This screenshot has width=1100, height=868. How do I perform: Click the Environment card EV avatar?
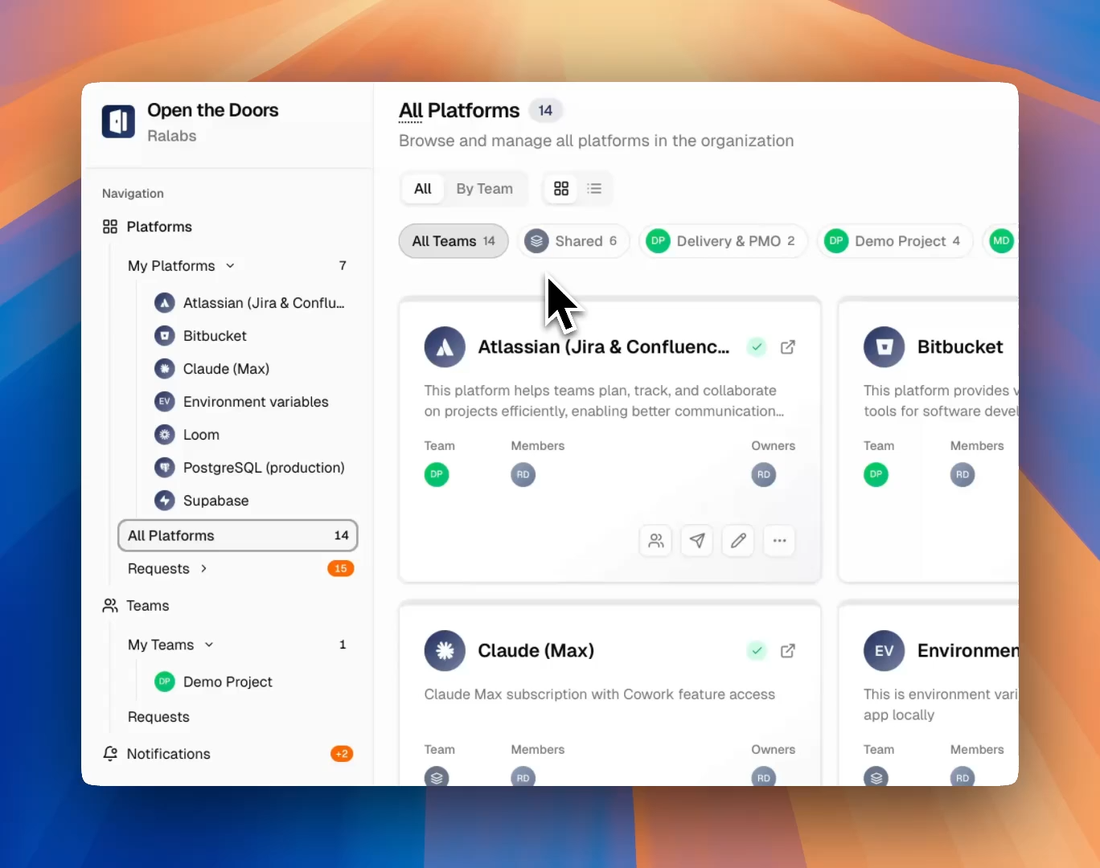click(884, 651)
